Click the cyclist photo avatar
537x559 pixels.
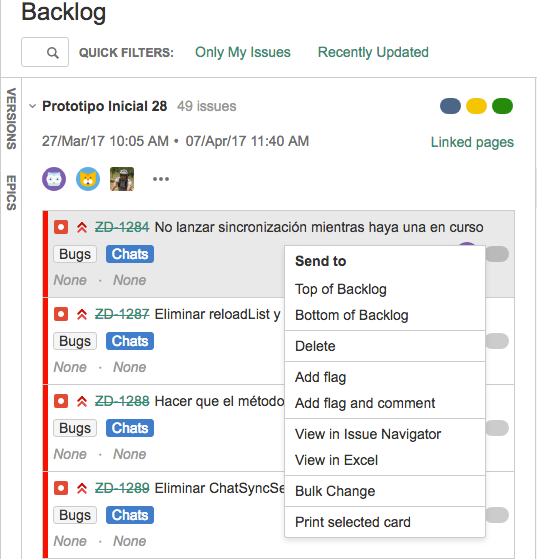[x=122, y=179]
